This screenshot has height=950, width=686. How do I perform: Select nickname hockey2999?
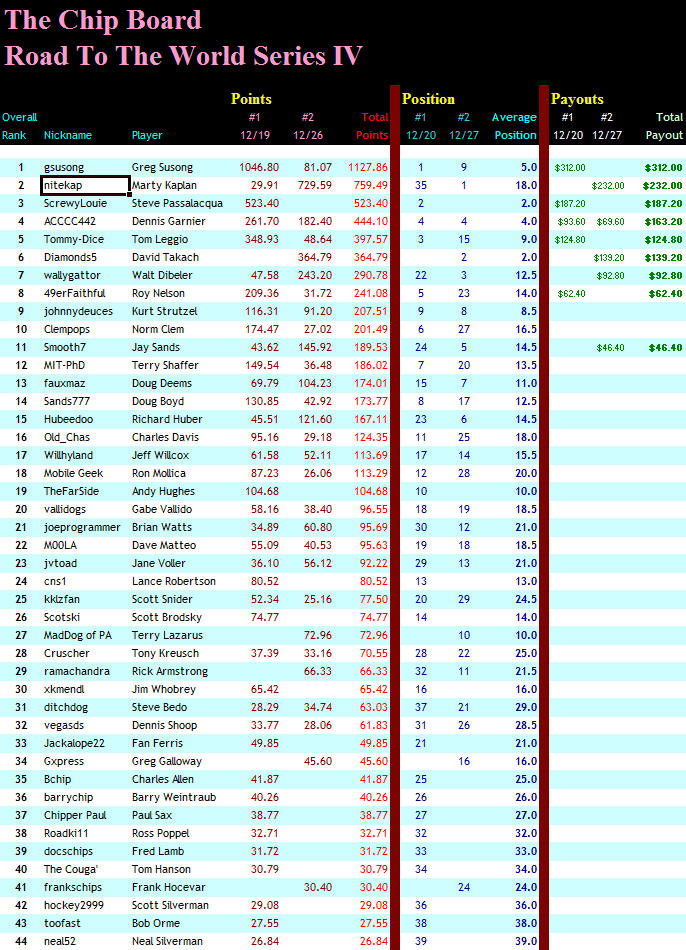[x=73, y=905]
